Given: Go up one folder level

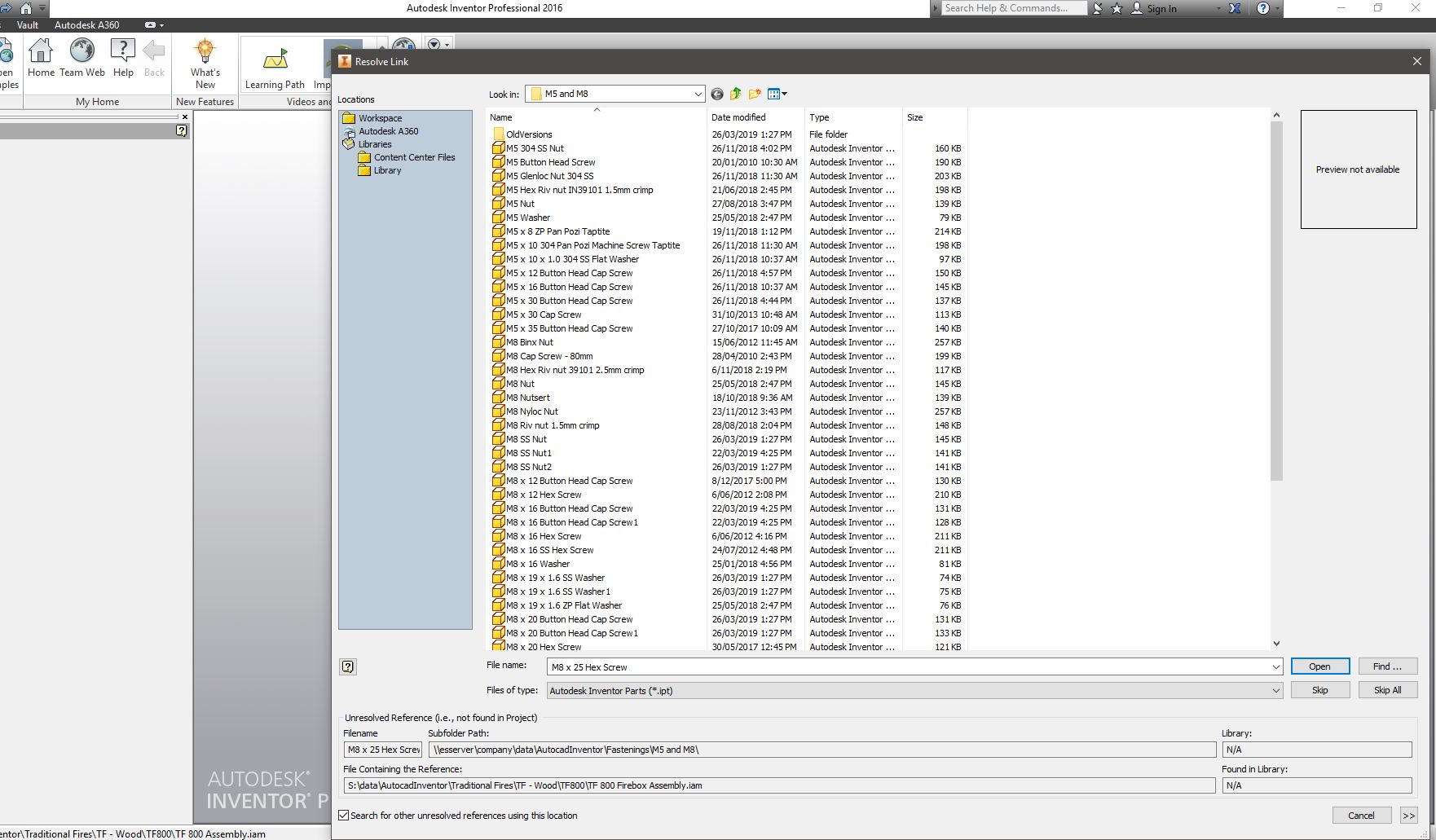Looking at the screenshot, I should click(x=736, y=94).
